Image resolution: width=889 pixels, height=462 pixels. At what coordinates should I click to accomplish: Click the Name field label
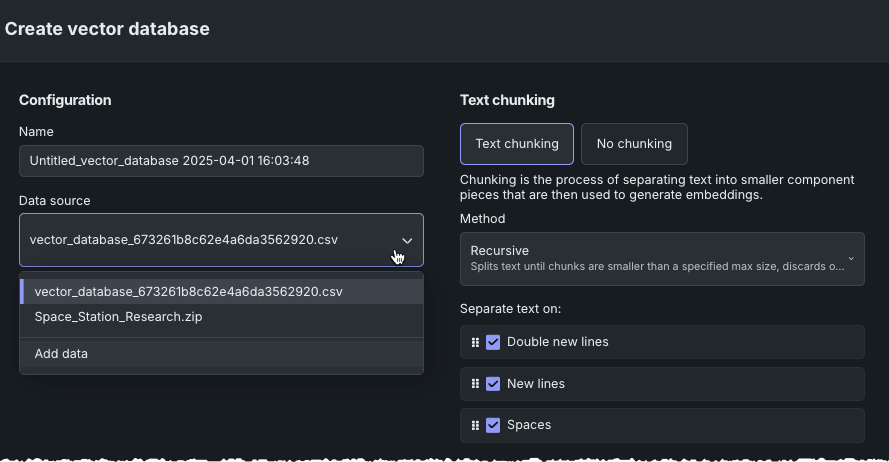pyautogui.click(x=36, y=132)
